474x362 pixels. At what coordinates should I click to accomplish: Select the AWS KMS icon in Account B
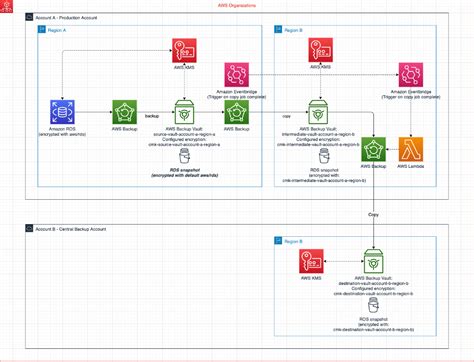(311, 261)
